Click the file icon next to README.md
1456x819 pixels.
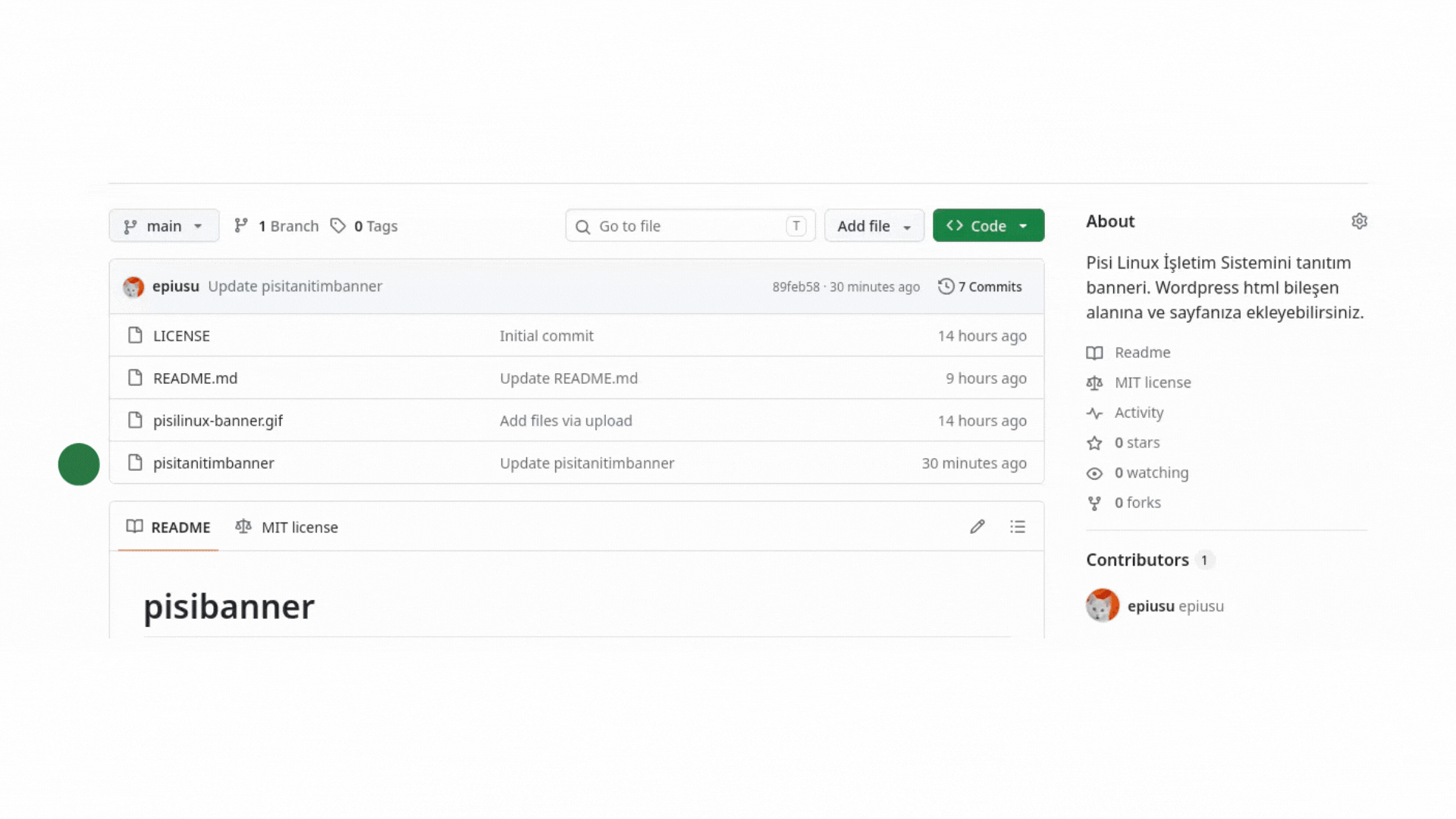135,378
